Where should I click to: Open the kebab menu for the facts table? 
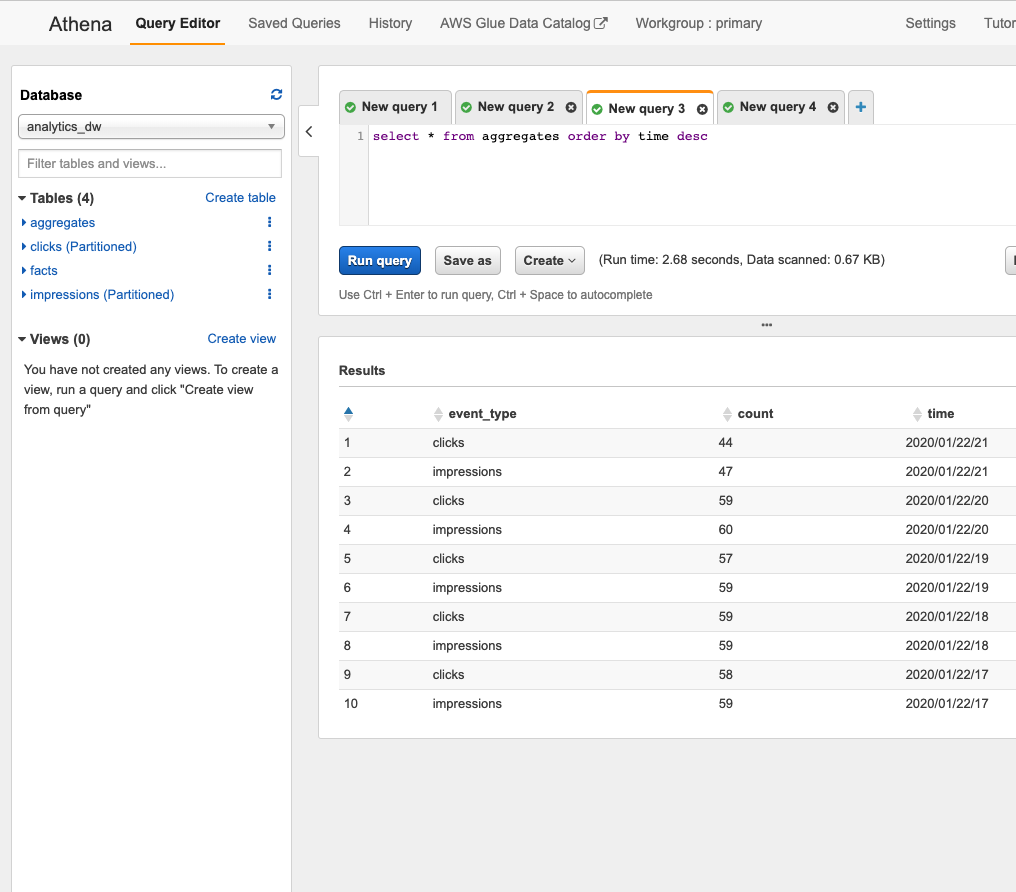[269, 270]
